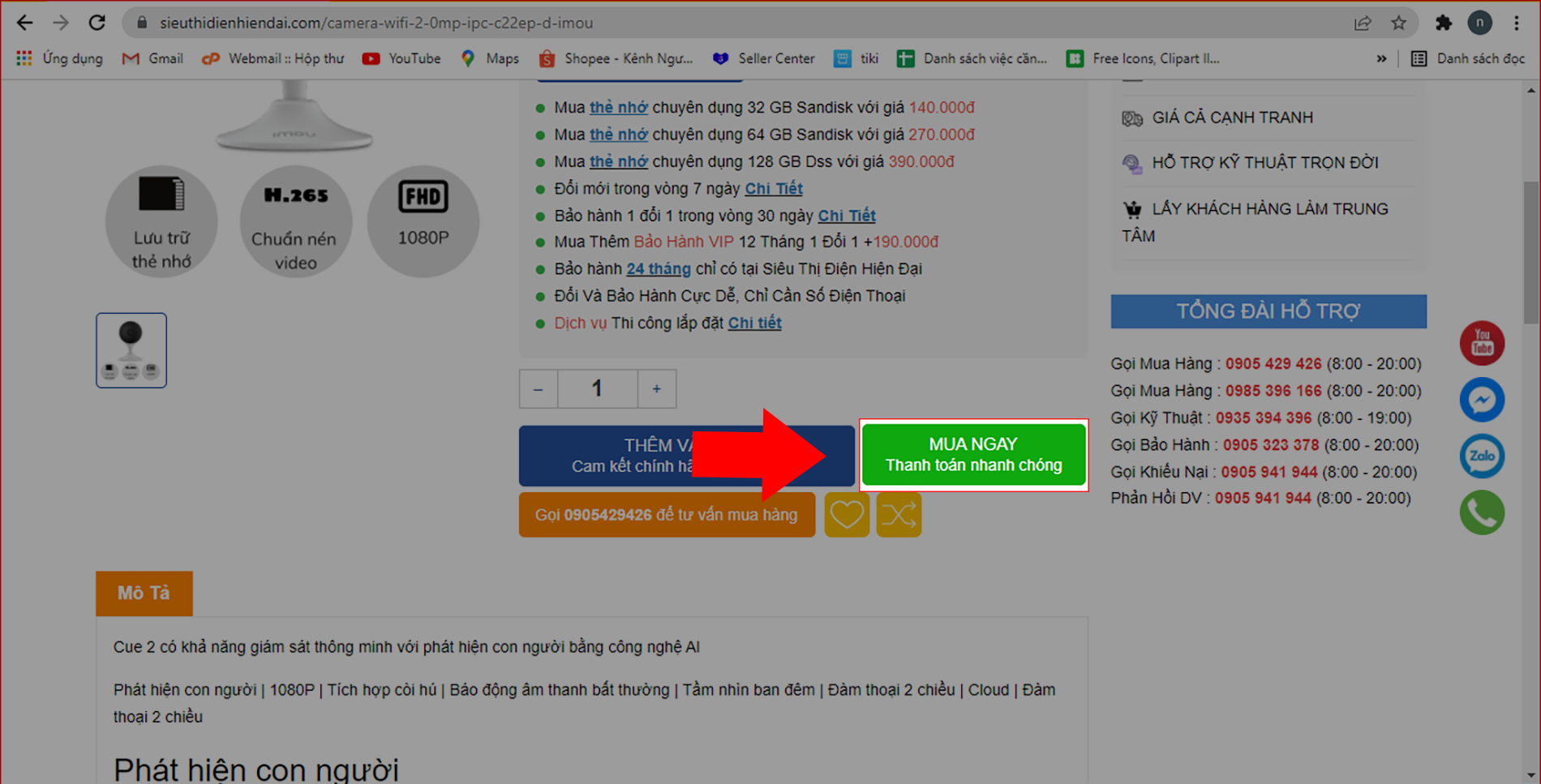Open the Shopee Kênh Người bán bookmark
The height and width of the screenshot is (784, 1541).
click(x=616, y=58)
